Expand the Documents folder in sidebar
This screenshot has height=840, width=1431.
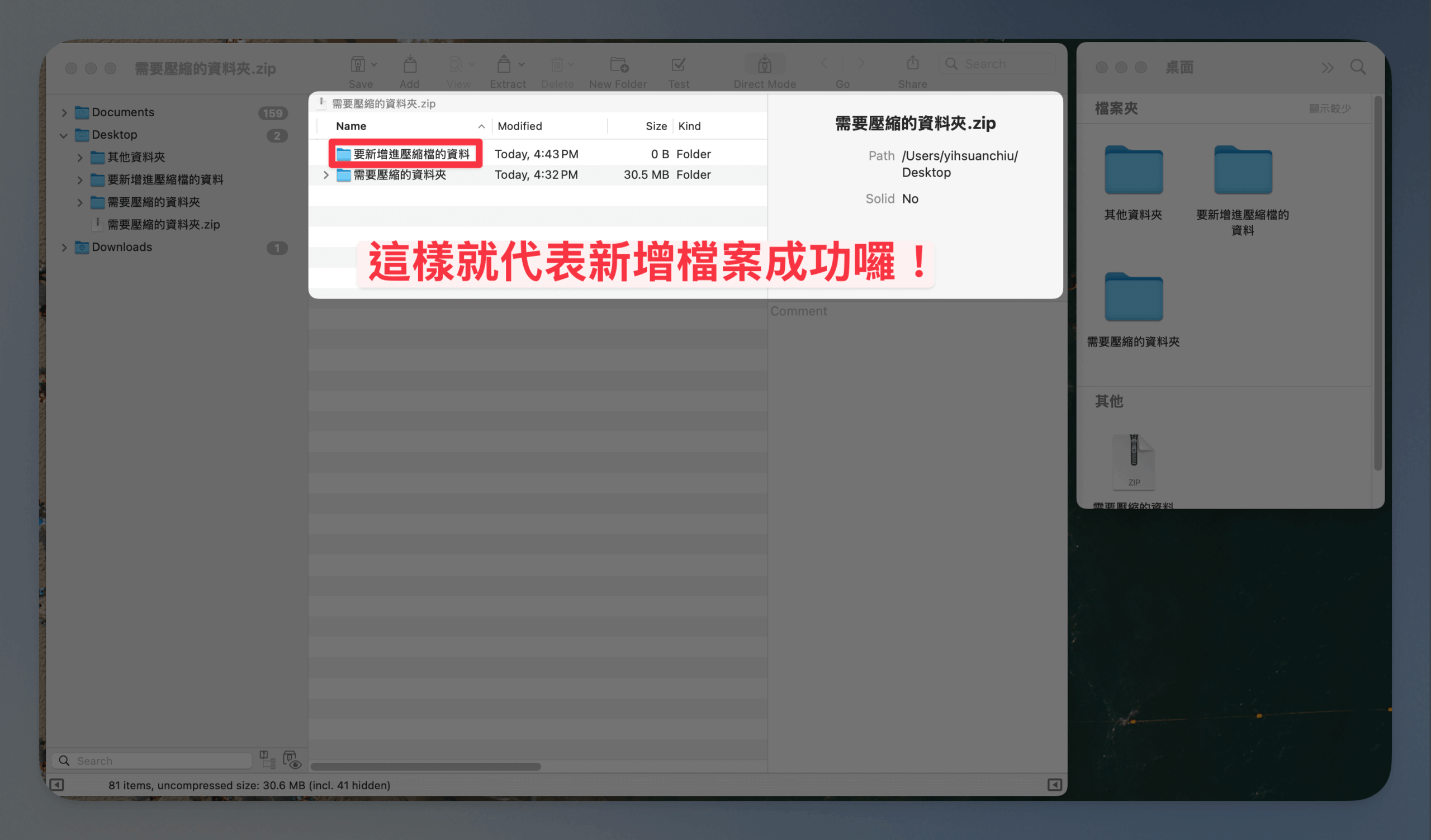[x=64, y=112]
